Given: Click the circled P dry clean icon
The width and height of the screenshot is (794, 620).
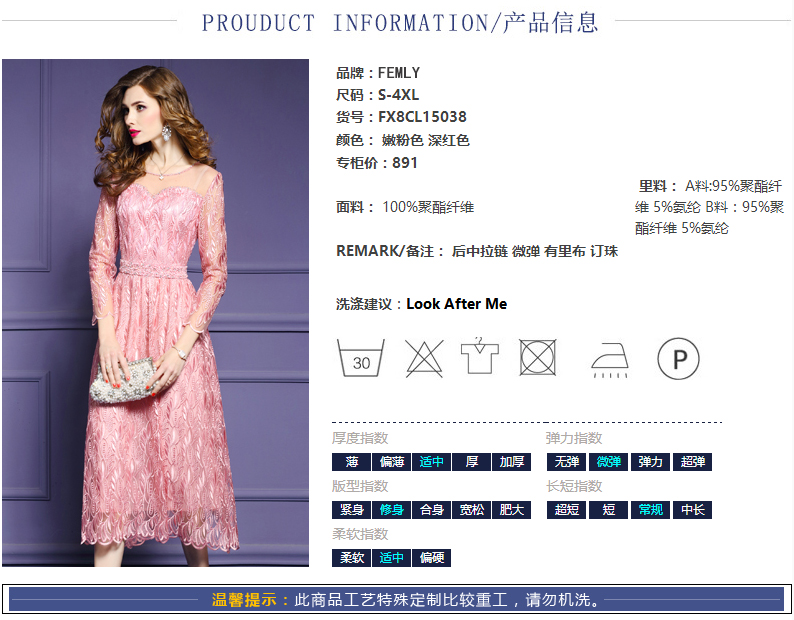Looking at the screenshot, I should [x=679, y=359].
